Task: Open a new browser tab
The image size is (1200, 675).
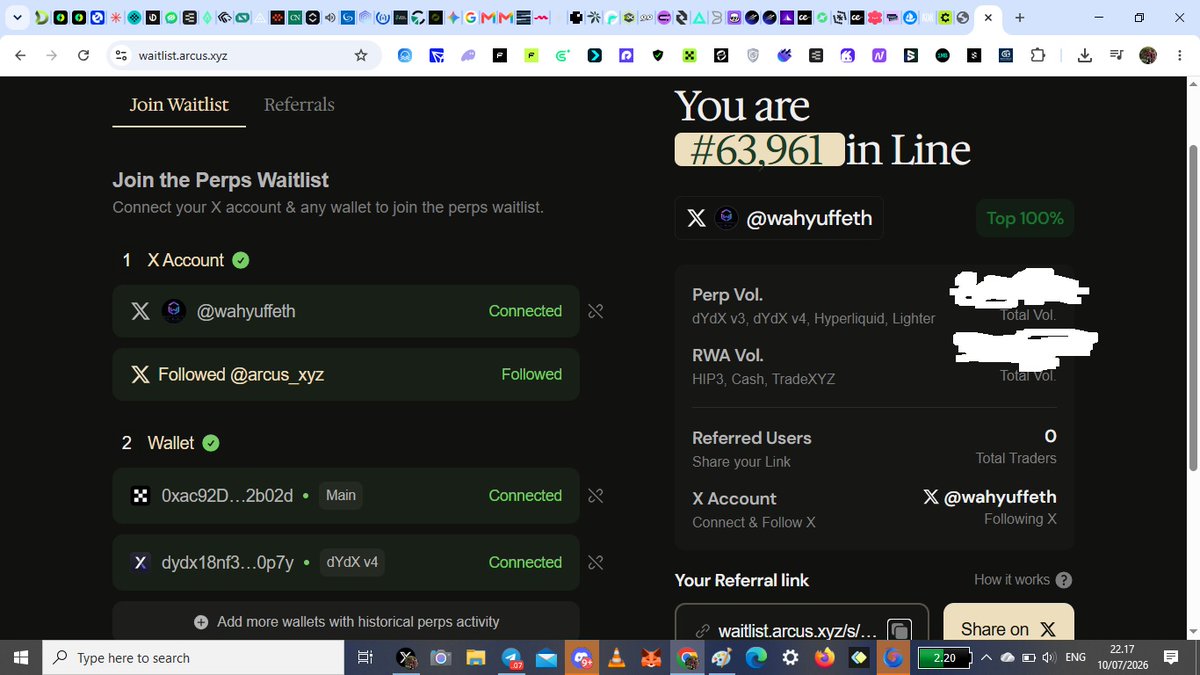Action: tap(1019, 18)
